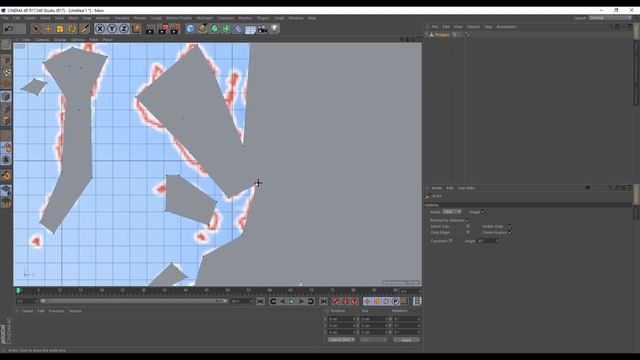Image resolution: width=640 pixels, height=360 pixels.
Task: Open the Window menu
Action: point(296,18)
